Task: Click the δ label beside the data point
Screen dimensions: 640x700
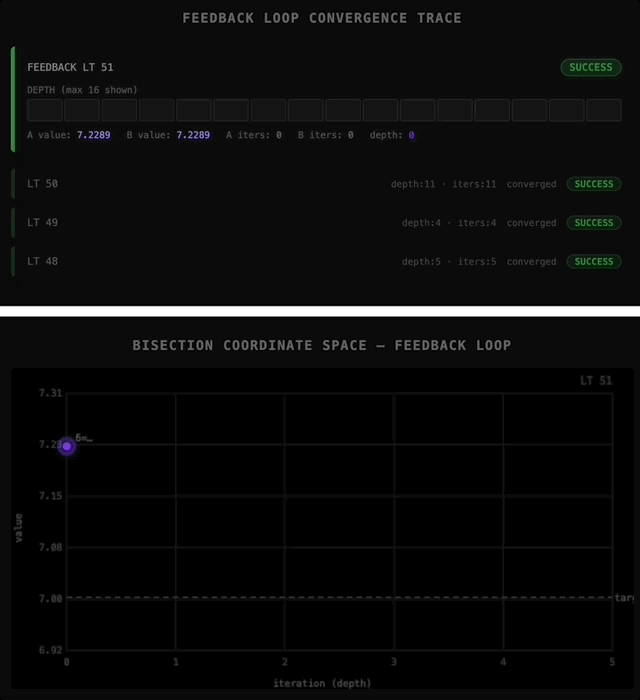Action: point(84,438)
